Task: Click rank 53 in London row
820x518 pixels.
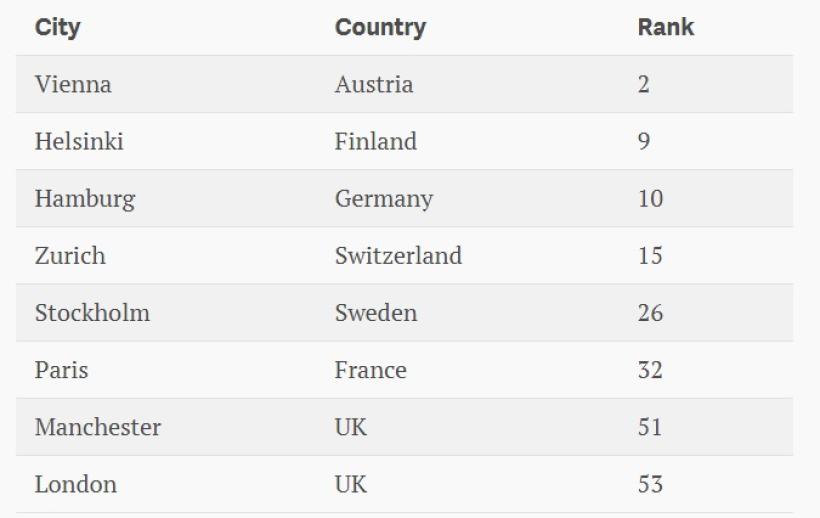Action: pyautogui.click(x=650, y=485)
